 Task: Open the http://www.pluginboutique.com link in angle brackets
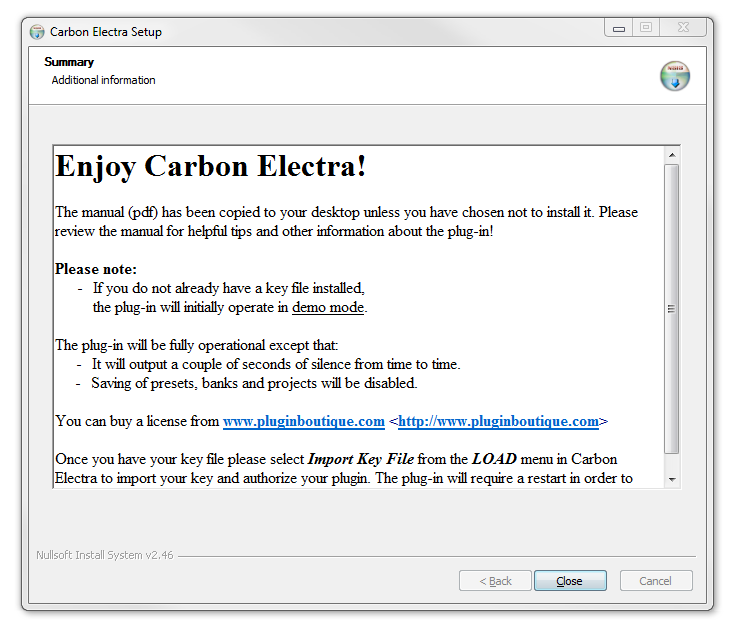click(498, 421)
